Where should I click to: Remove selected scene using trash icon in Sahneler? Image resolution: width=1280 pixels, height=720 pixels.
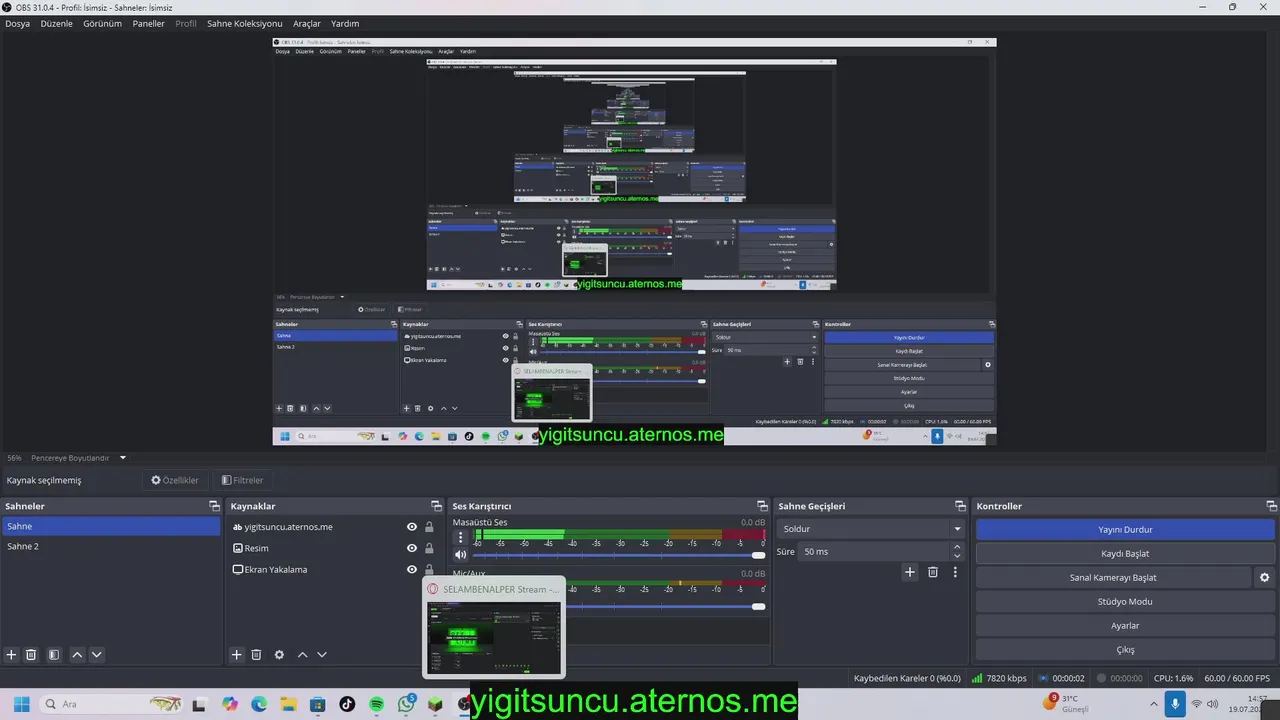(x=31, y=655)
